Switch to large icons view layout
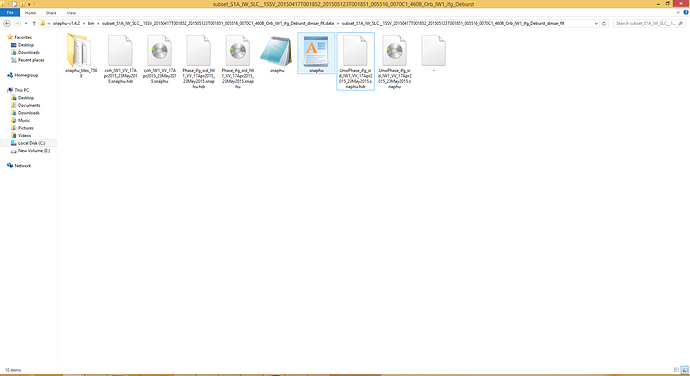Screen dimensions: 690x376 click(684, 370)
